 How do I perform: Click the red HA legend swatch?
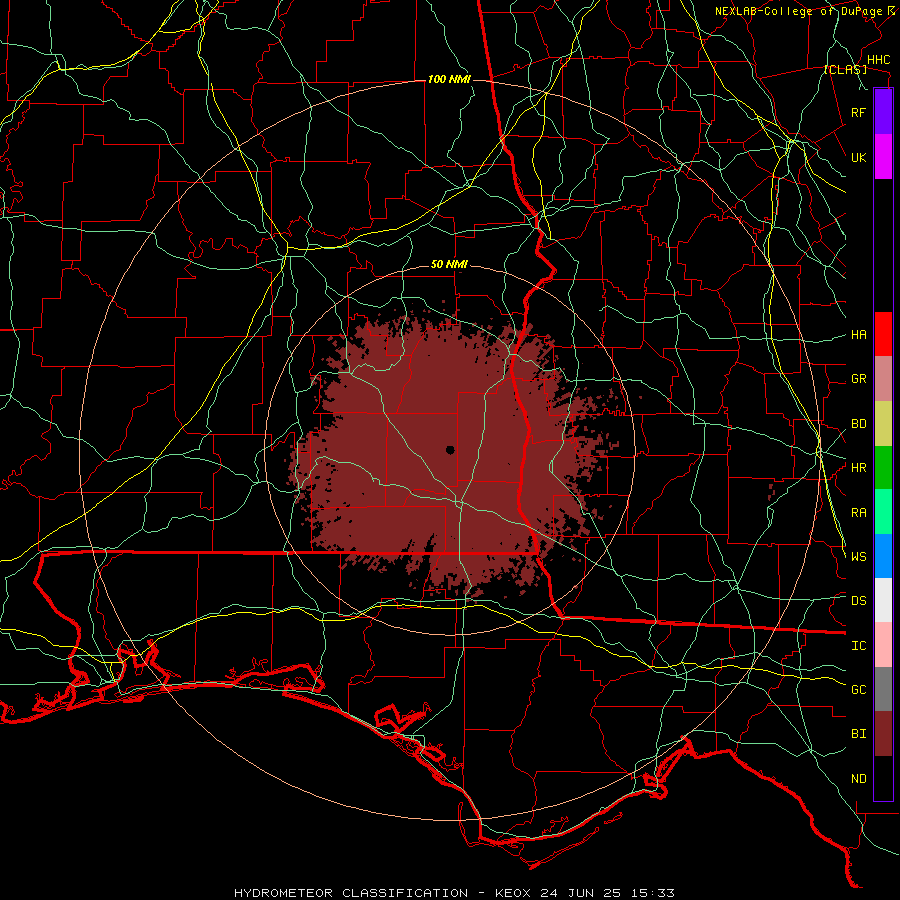point(883,334)
